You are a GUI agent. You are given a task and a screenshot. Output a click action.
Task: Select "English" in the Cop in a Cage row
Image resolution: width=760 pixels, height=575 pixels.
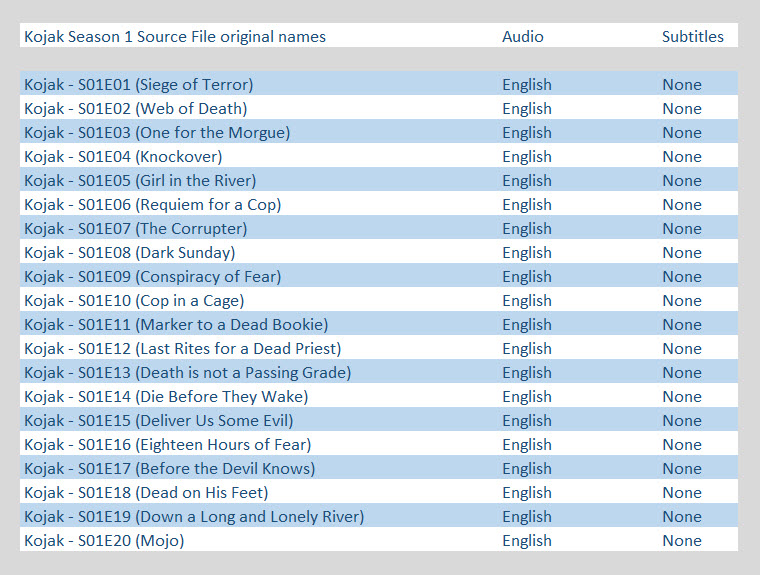[x=527, y=301]
